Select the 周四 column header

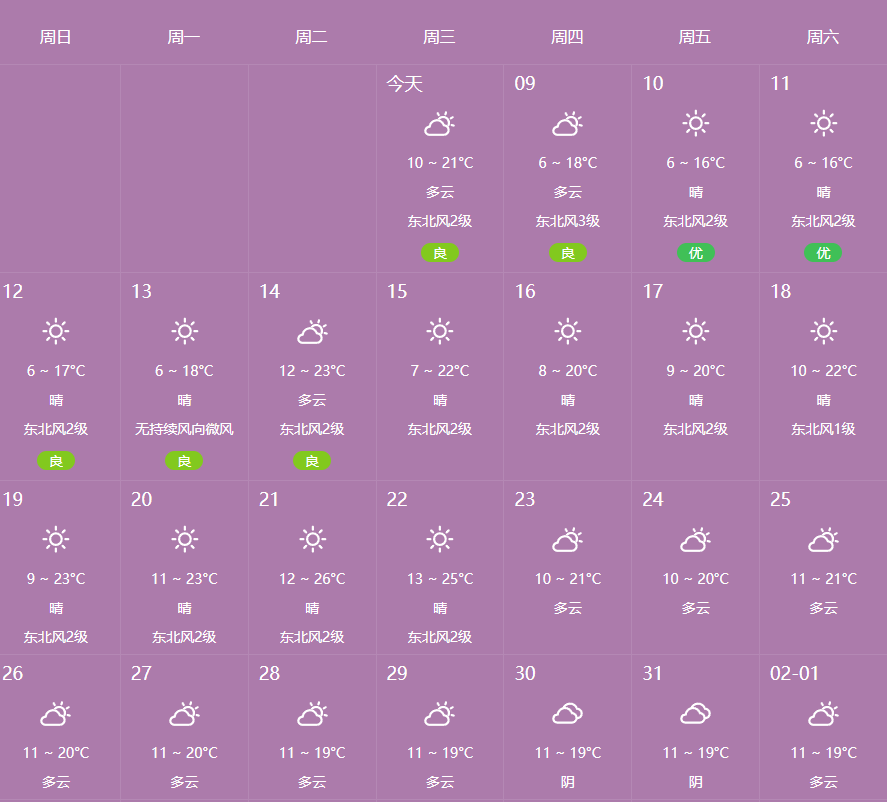point(567,37)
